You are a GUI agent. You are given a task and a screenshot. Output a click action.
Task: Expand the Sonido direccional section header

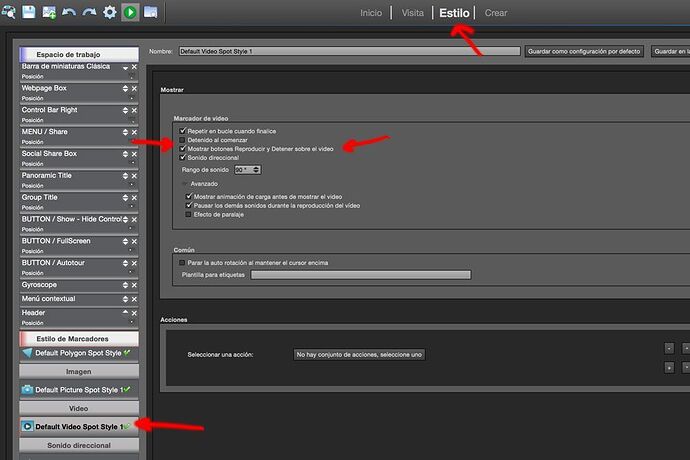tap(78, 446)
